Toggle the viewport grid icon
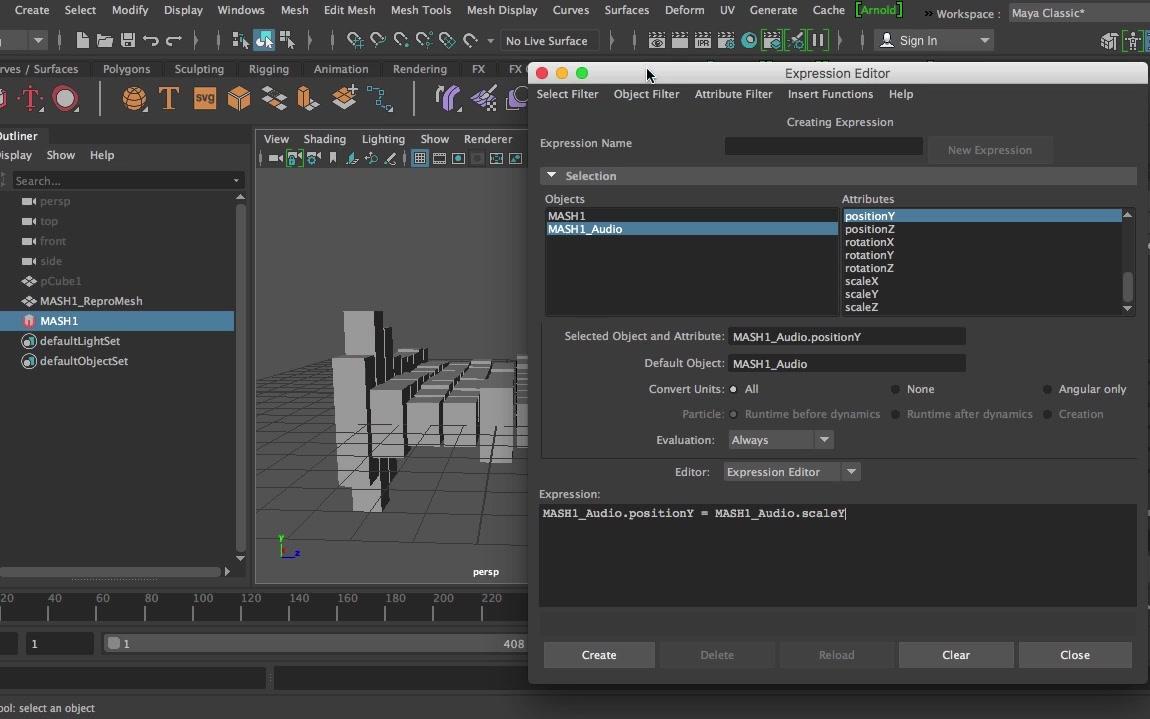Image resolution: width=1150 pixels, height=719 pixels. [x=420, y=159]
